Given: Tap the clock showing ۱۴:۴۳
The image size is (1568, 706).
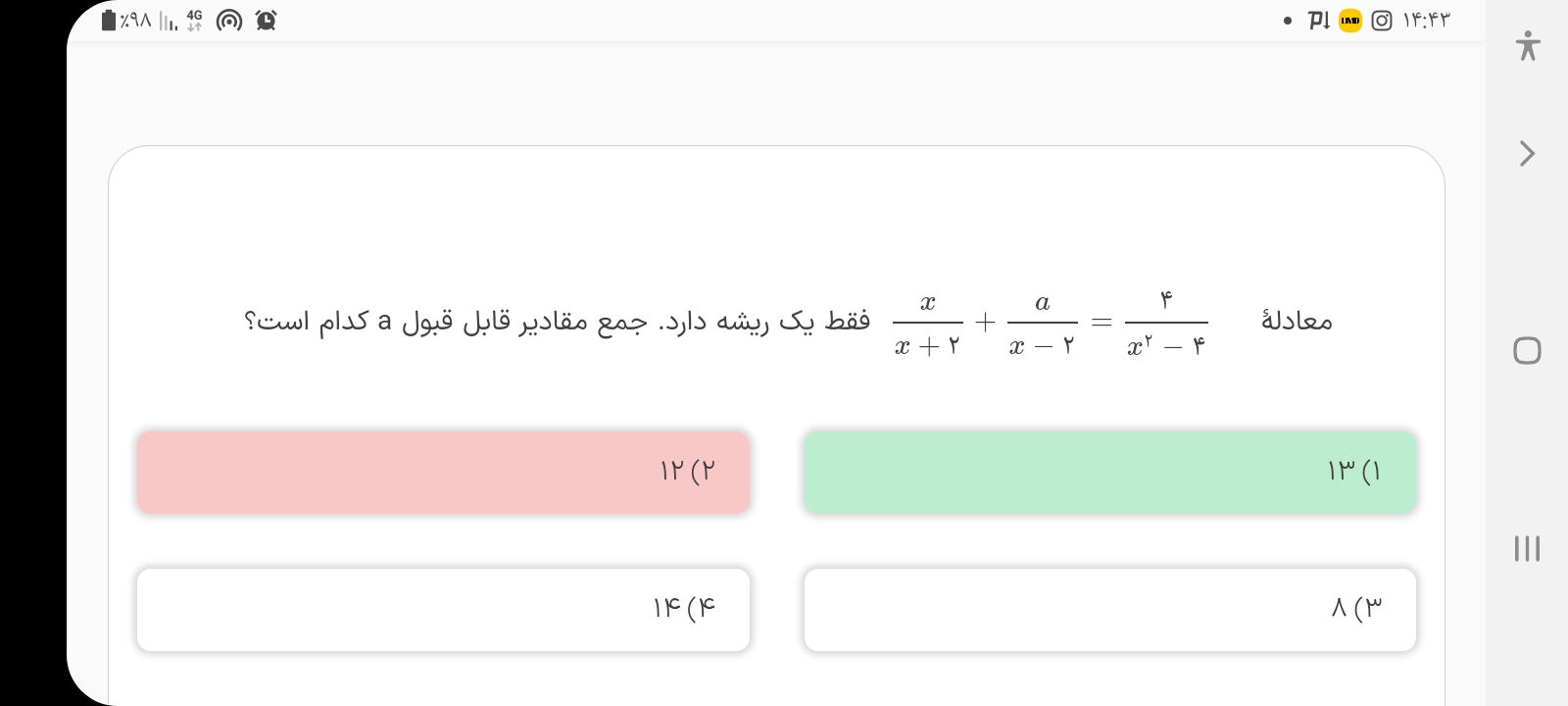Looking at the screenshot, I should coord(1426,21).
